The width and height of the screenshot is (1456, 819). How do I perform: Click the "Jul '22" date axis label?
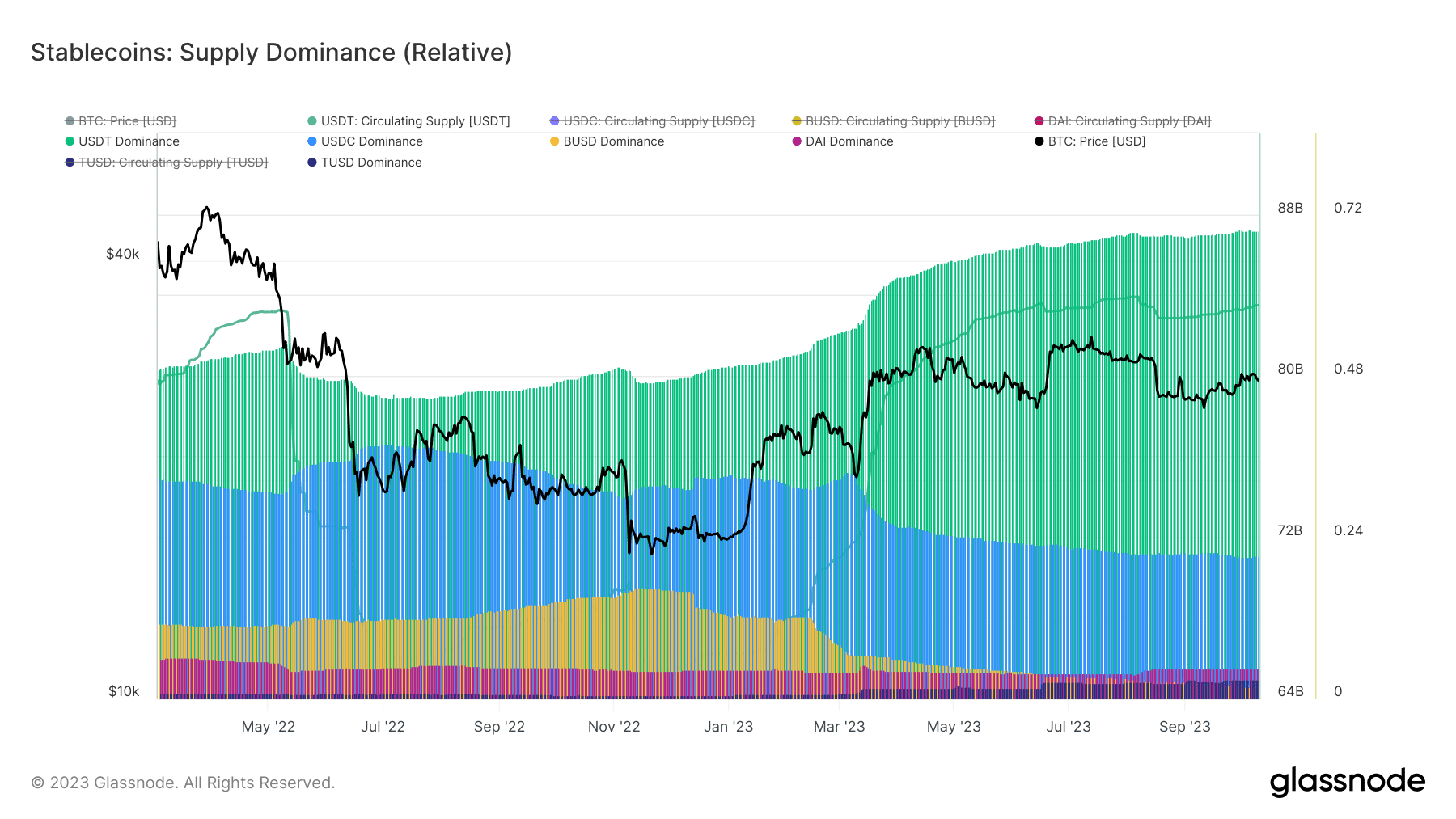click(383, 727)
